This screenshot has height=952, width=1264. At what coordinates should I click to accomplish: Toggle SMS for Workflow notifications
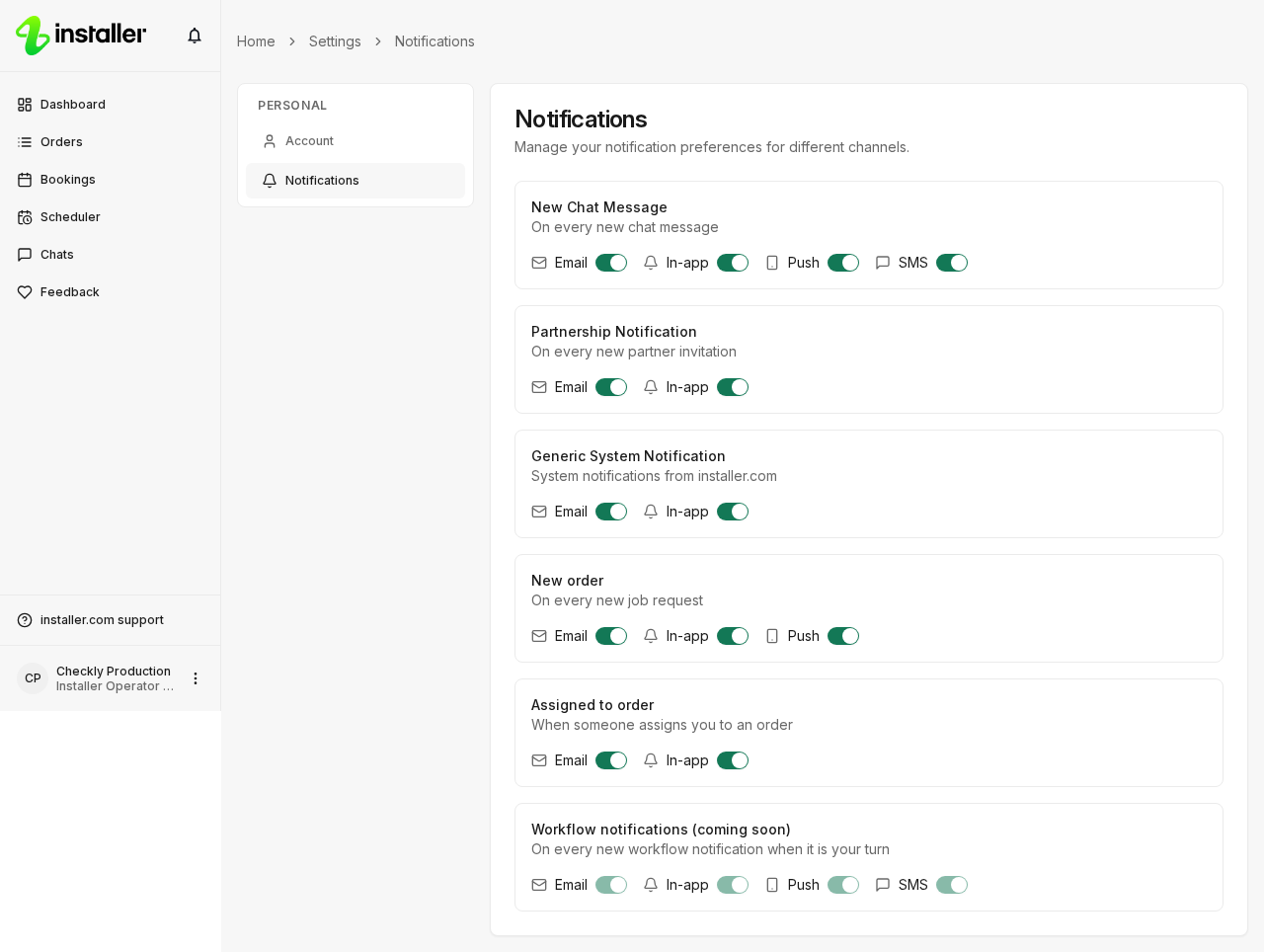click(x=952, y=885)
